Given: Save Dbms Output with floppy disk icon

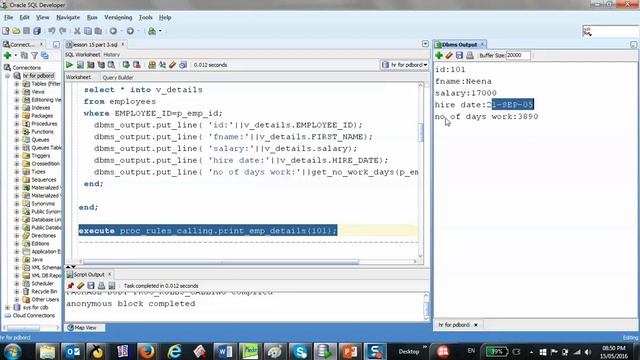Looking at the screenshot, I should 459,55.
